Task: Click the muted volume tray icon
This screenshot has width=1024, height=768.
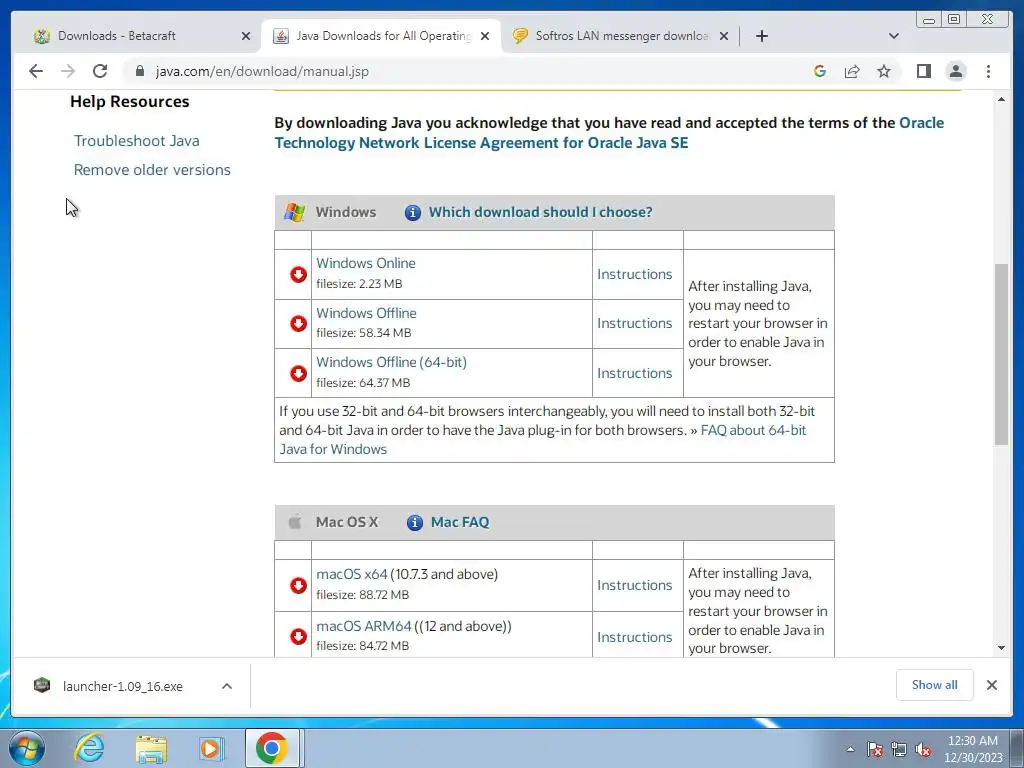Action: click(923, 749)
